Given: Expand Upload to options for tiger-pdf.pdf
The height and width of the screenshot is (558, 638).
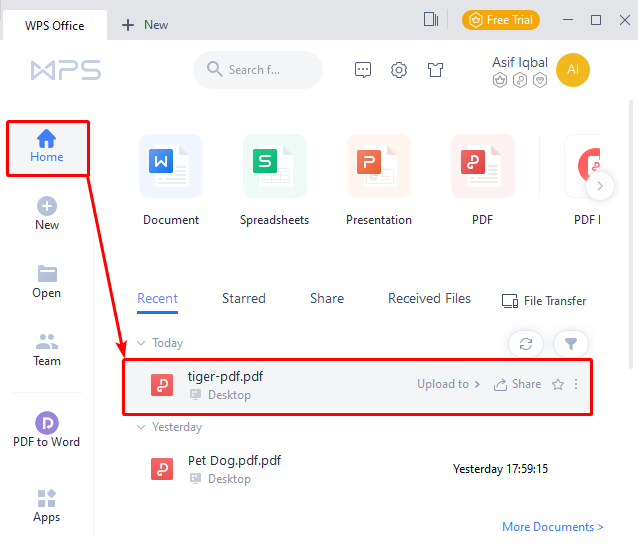Looking at the screenshot, I should (x=448, y=384).
